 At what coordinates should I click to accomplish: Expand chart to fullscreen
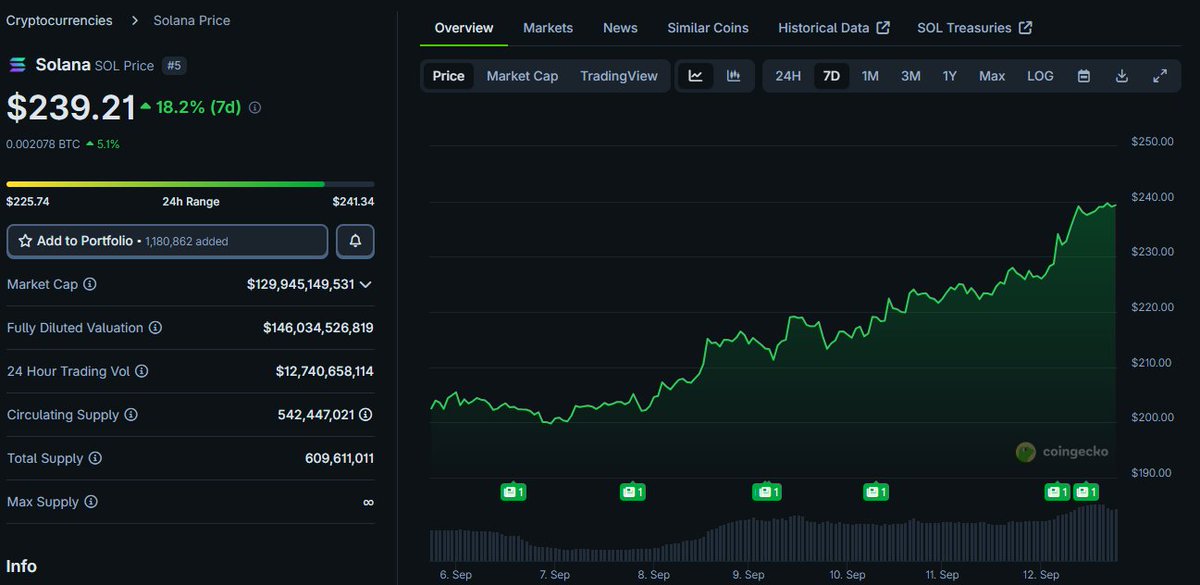pos(1160,76)
